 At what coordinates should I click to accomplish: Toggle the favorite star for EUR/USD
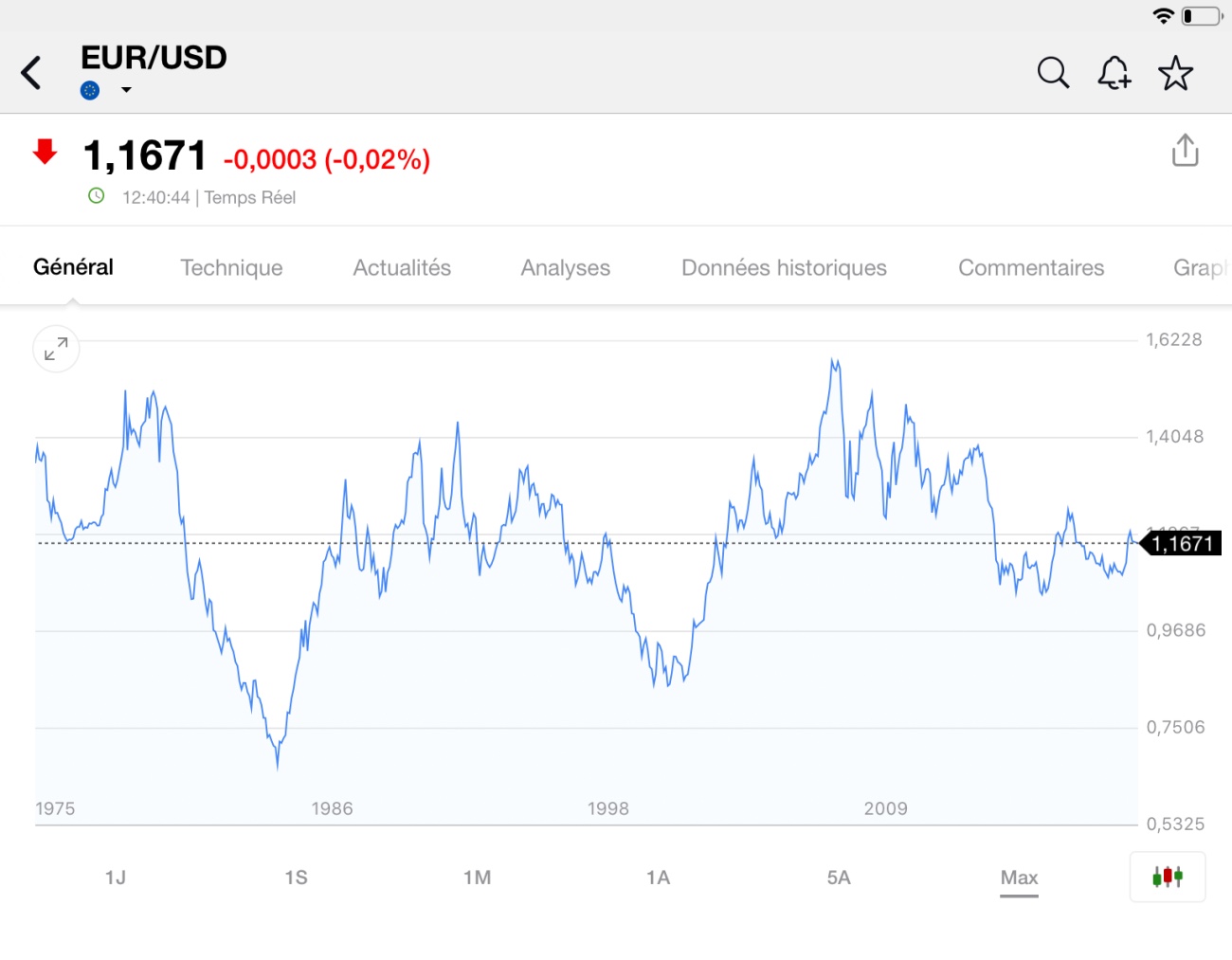pyautogui.click(x=1175, y=73)
